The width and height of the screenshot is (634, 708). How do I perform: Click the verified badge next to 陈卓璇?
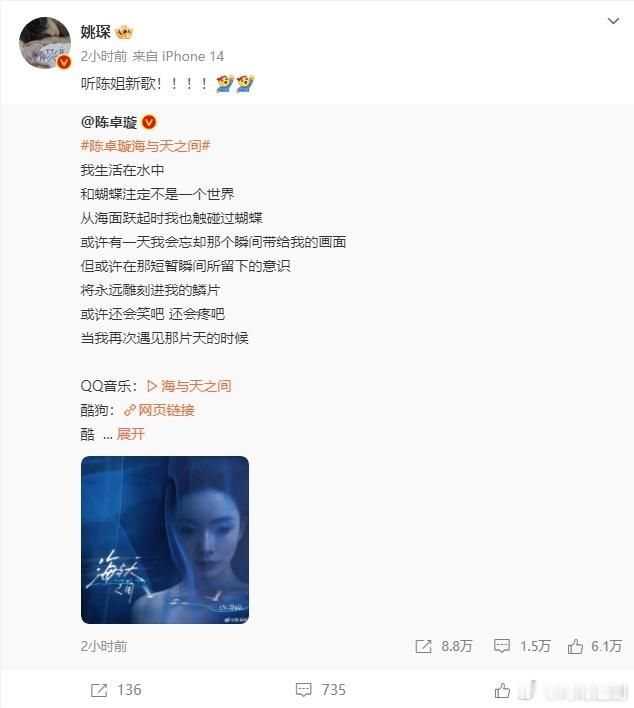pyautogui.click(x=149, y=122)
